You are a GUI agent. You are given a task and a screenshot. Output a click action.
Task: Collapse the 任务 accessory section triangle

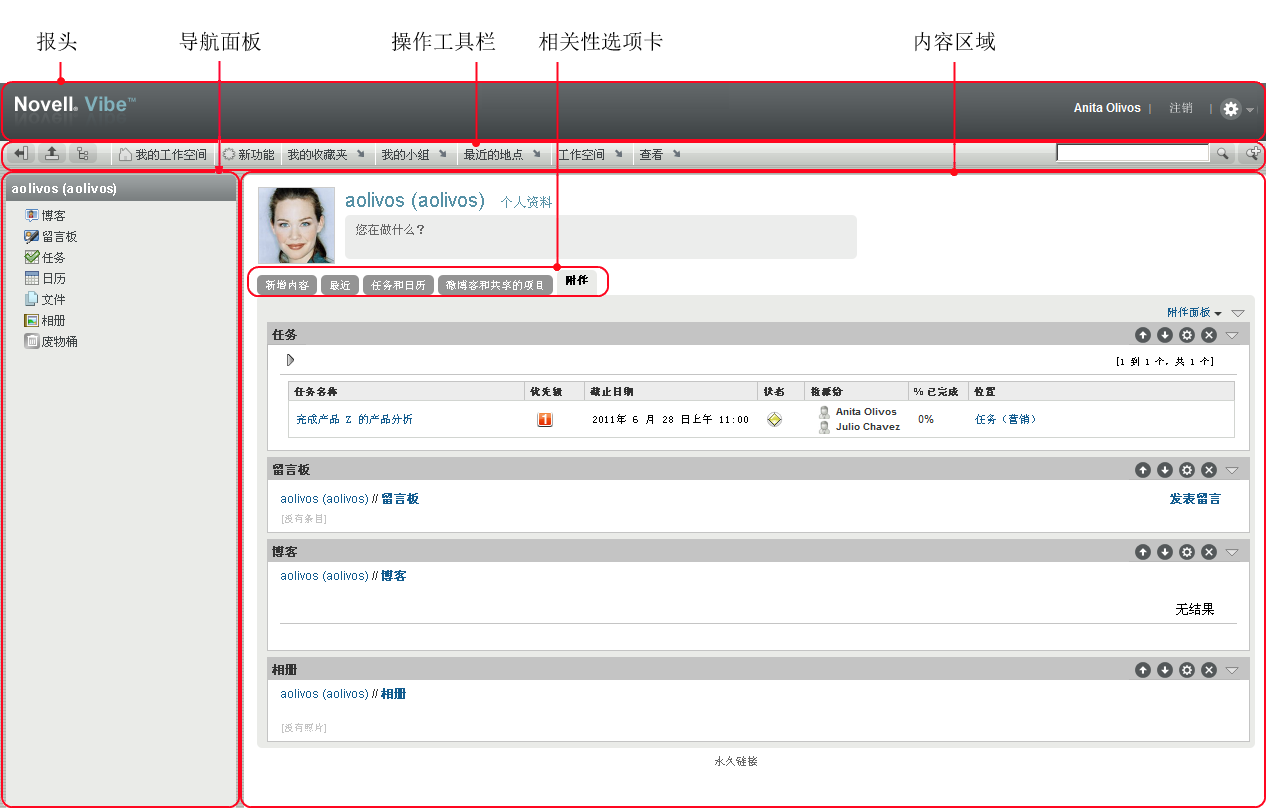[x=1232, y=335]
